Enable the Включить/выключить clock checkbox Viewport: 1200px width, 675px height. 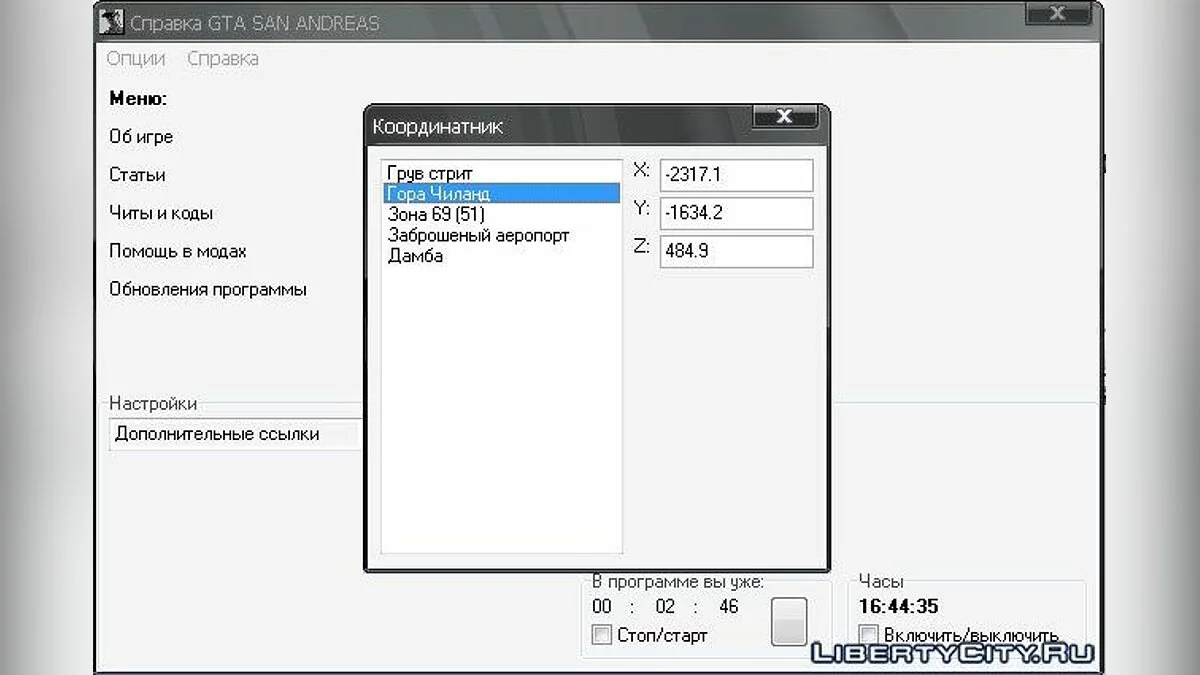coord(869,635)
